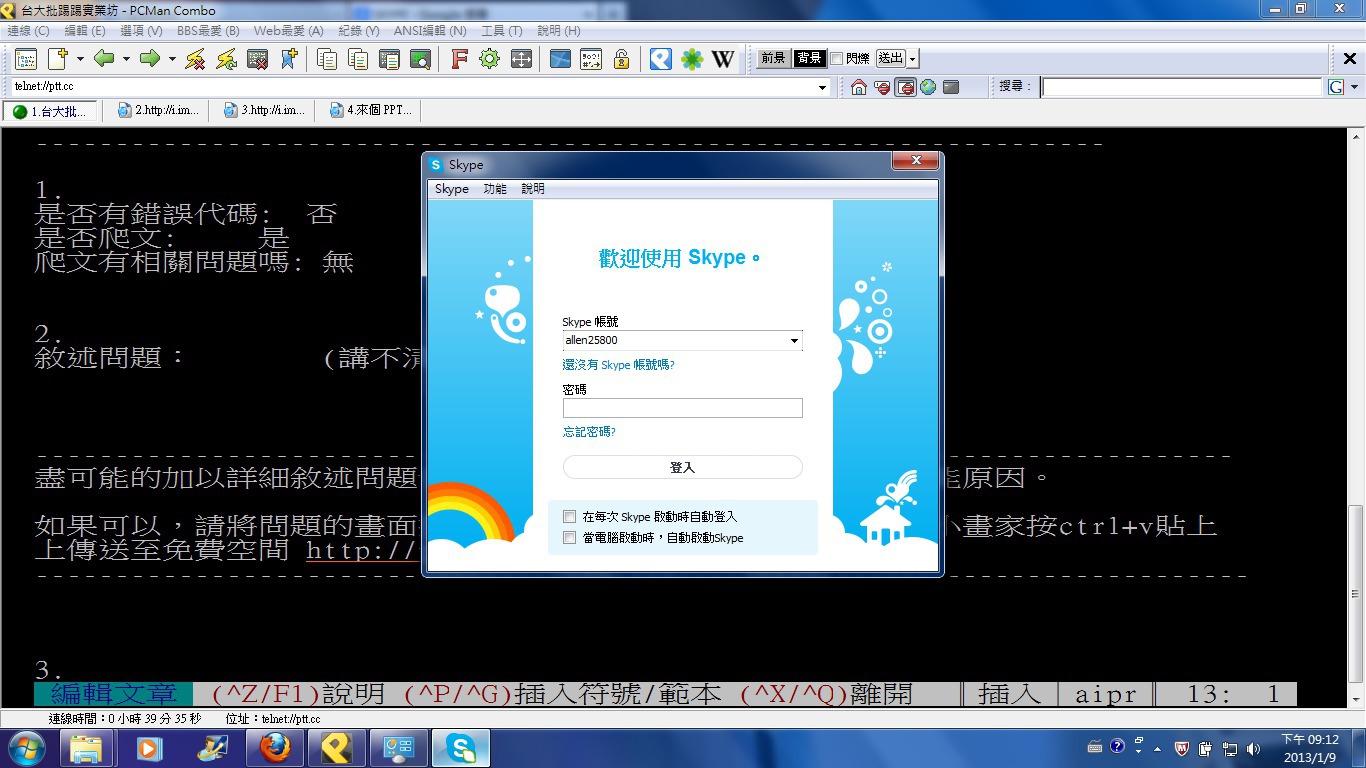
Task: Expand the Skype account name dropdown
Action: point(794,341)
